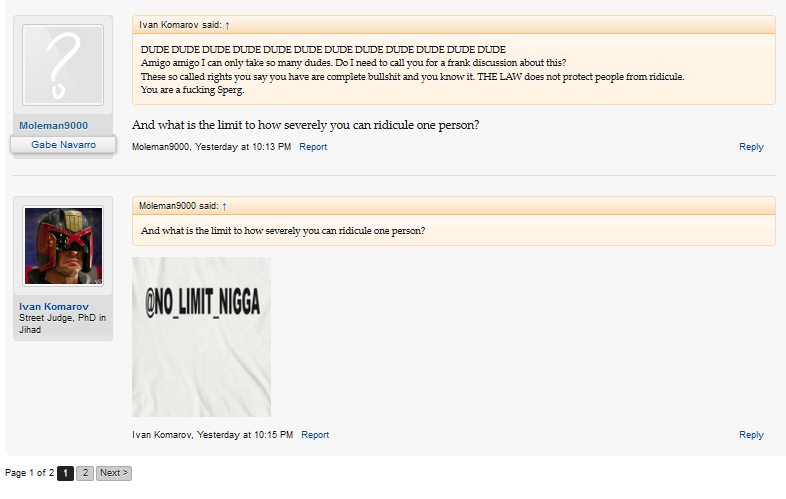Viewport: 786px width, 499px height.
Task: Click the up arrow beside Moleman9000 said
Action: (224, 206)
